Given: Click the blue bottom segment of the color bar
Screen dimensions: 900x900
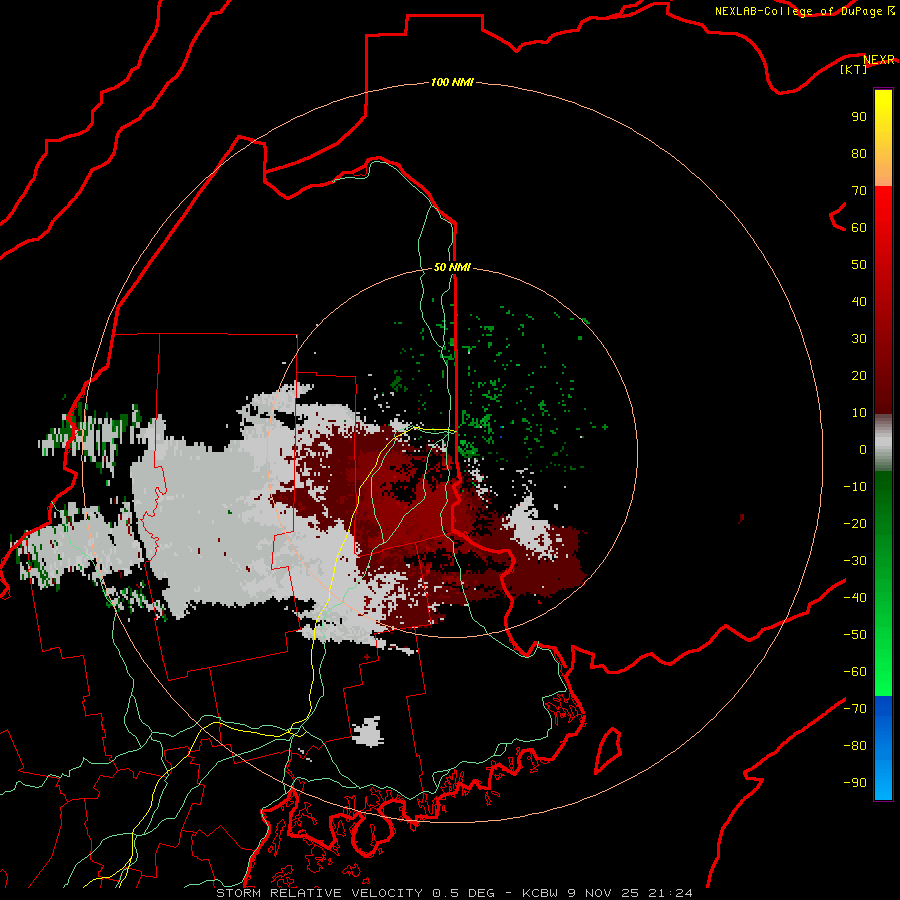Looking at the screenshot, I should 883,748.
